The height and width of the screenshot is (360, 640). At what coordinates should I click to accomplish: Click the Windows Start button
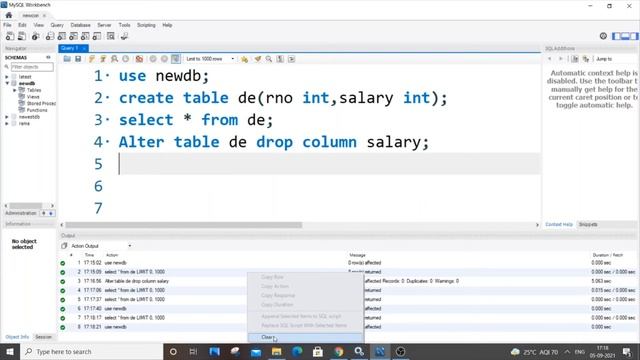[10, 351]
